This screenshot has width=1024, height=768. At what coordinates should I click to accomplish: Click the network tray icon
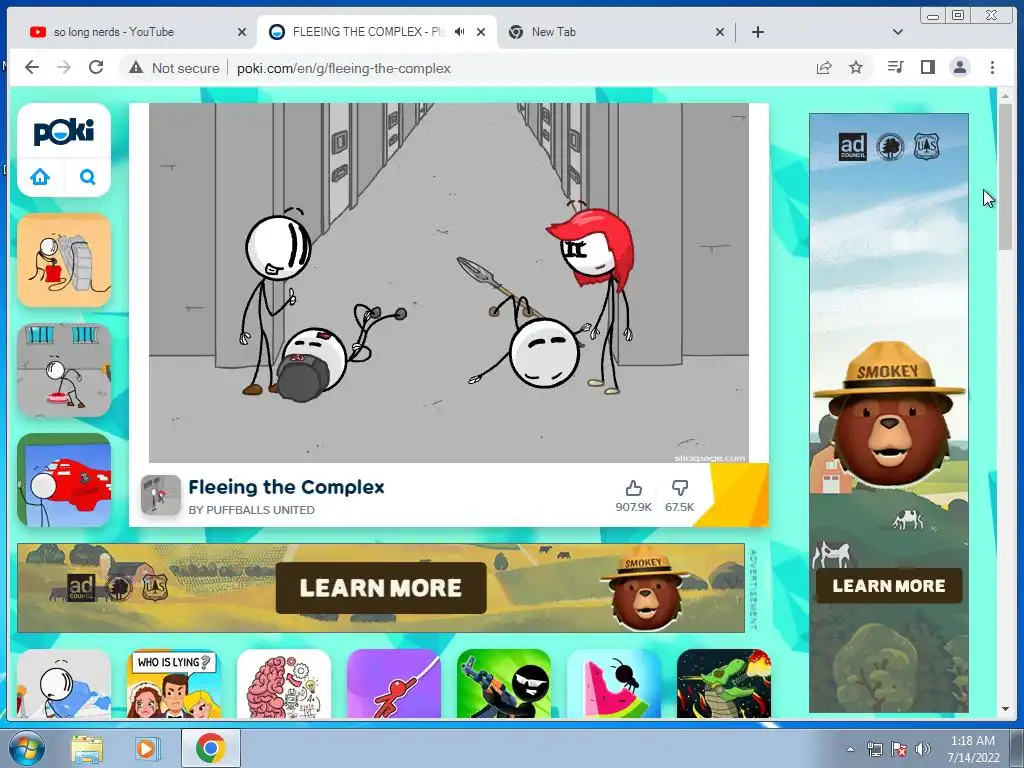click(874, 749)
